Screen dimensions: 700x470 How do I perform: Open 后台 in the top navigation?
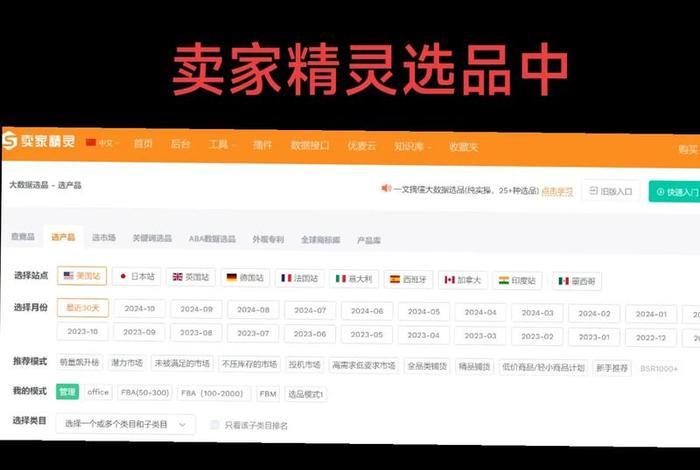(x=180, y=144)
